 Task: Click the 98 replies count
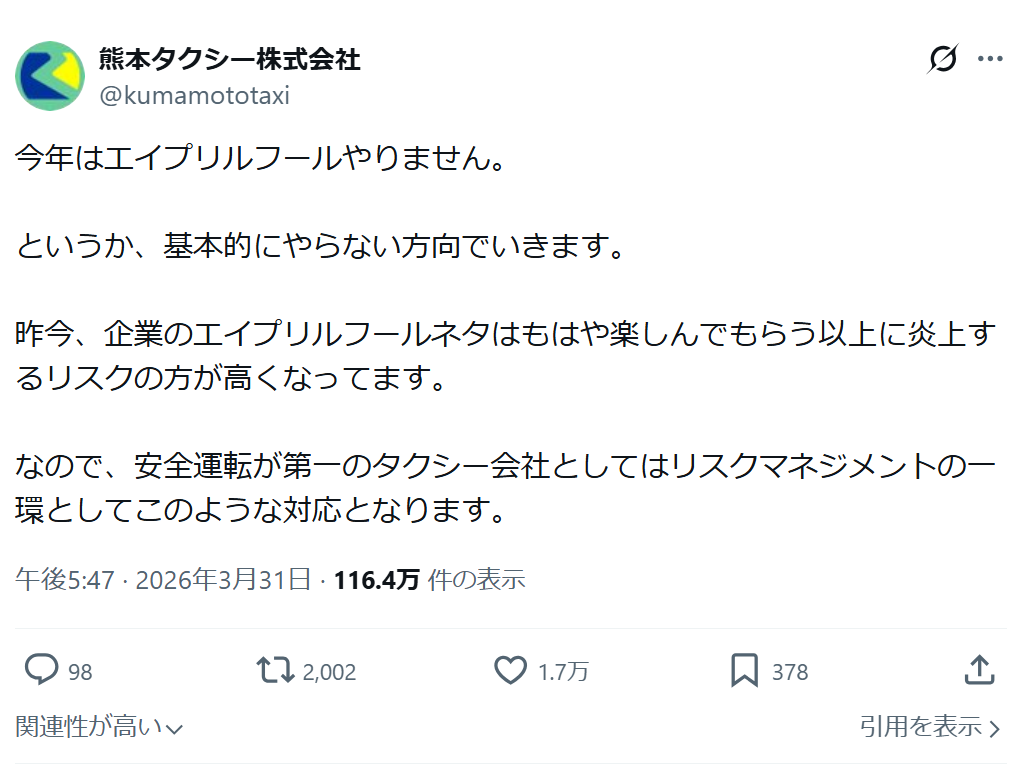(x=80, y=672)
